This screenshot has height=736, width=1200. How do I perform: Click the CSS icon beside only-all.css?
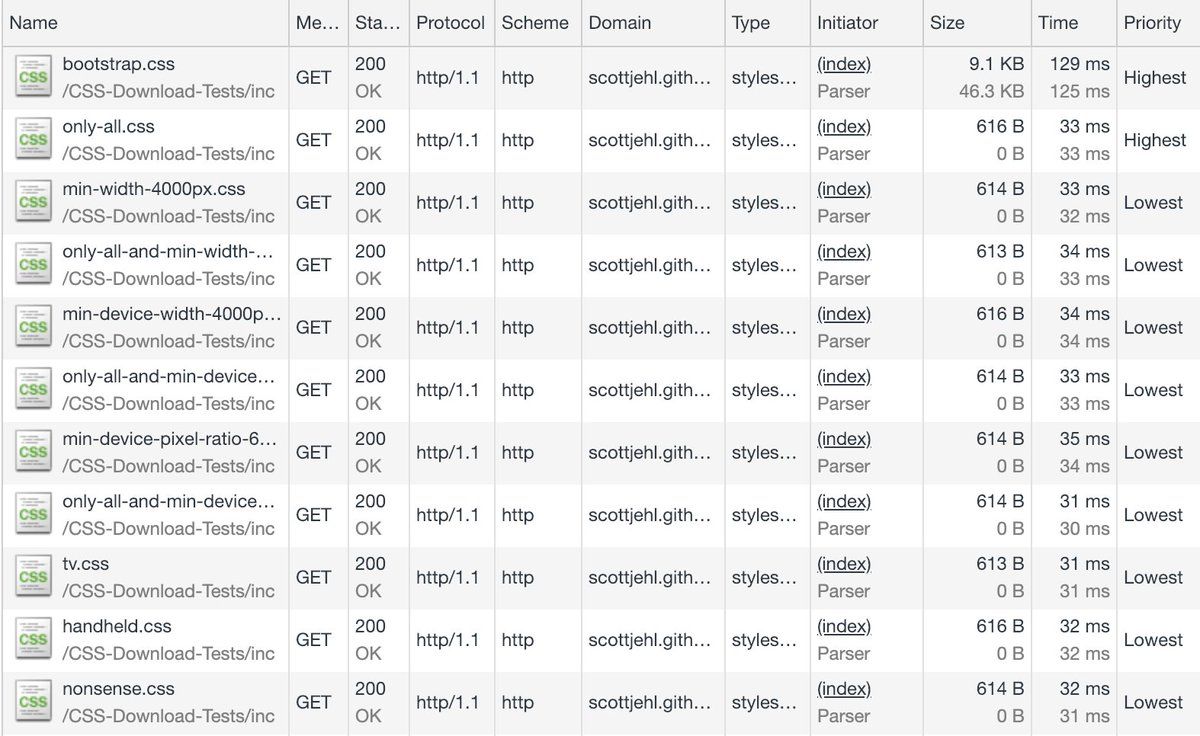pos(33,140)
